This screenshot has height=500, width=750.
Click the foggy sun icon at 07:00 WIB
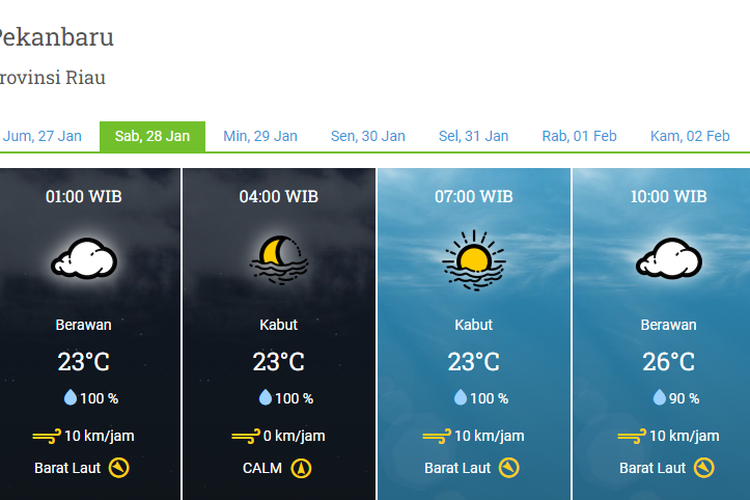point(474,257)
